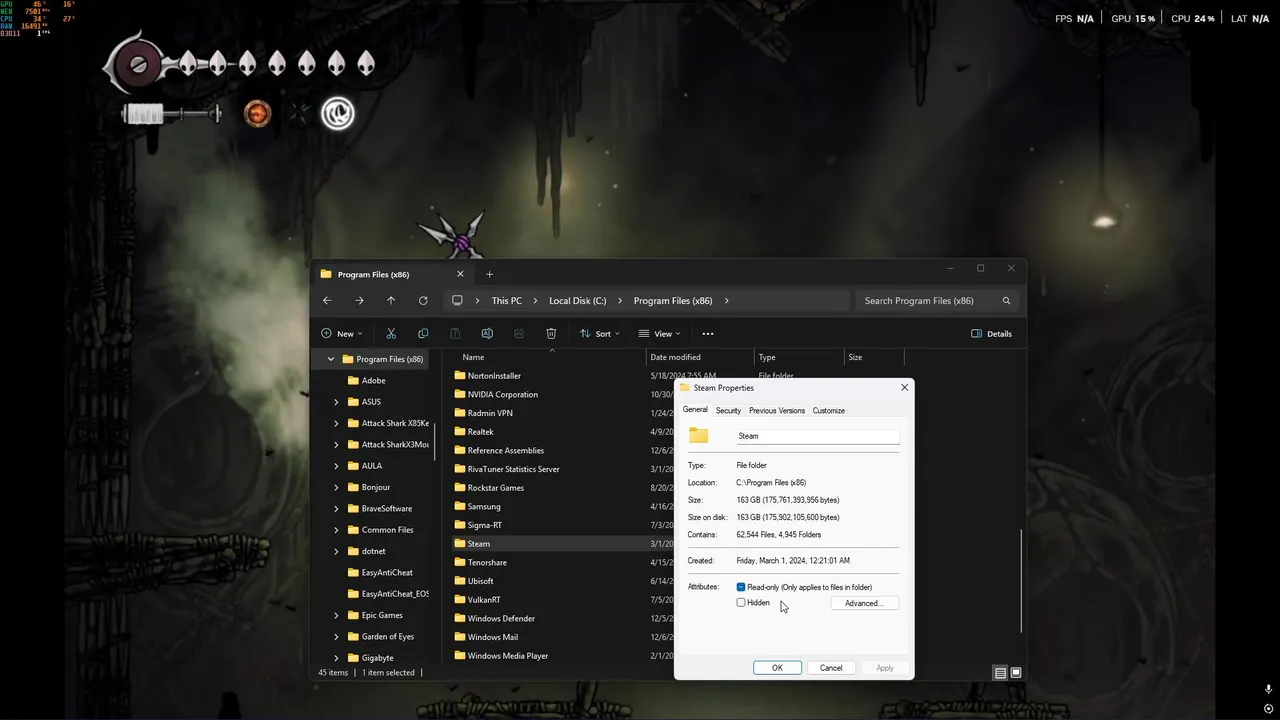This screenshot has height=720, width=1280.
Task: Select the Rockstar Games folder
Action: pos(495,488)
